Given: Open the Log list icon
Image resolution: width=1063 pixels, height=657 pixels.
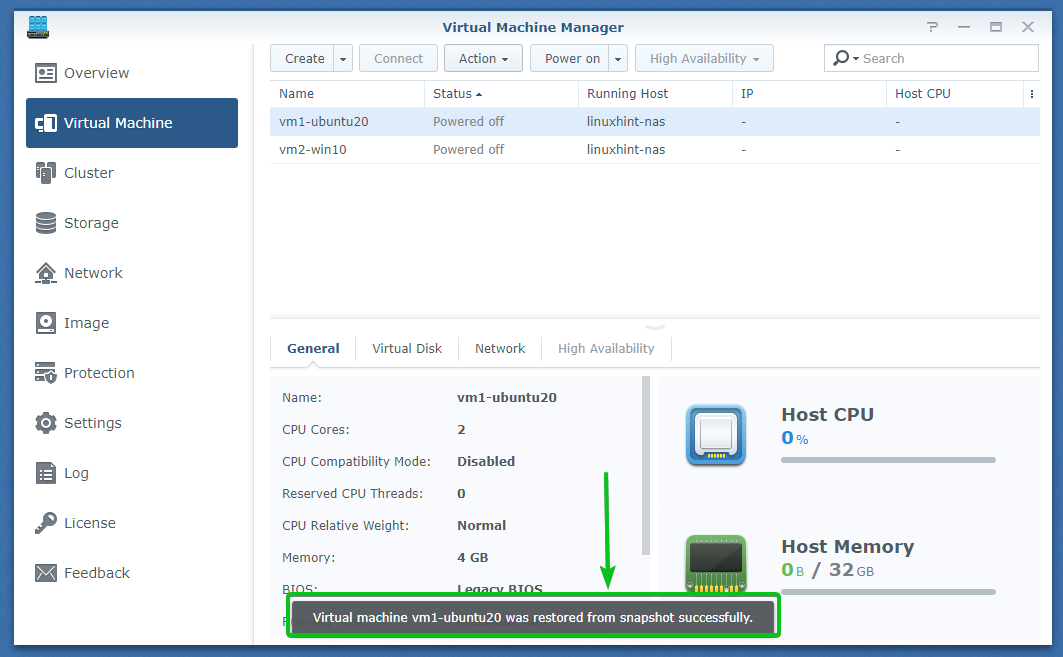Looking at the screenshot, I should (x=46, y=473).
